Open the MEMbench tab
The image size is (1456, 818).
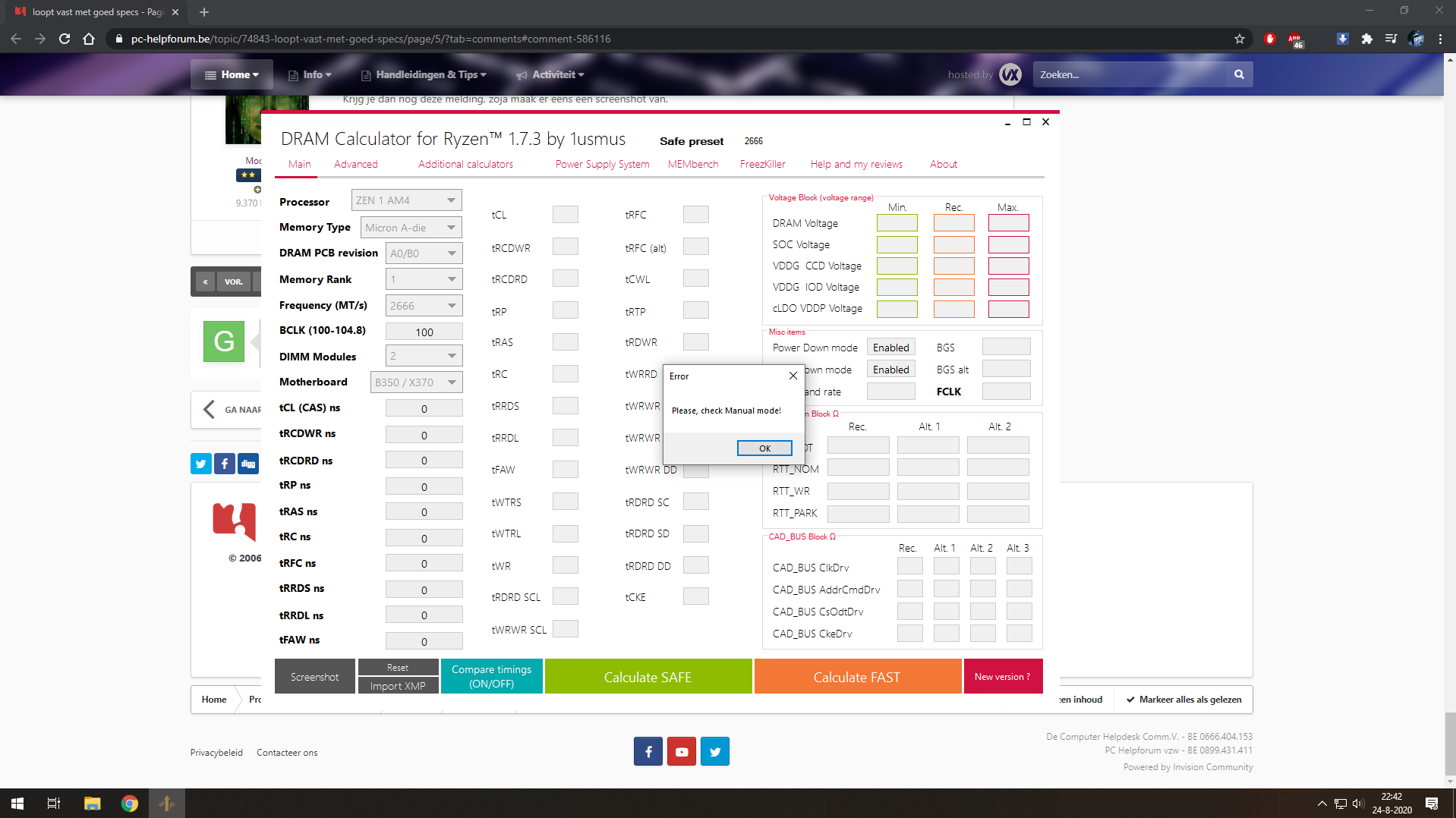point(693,164)
